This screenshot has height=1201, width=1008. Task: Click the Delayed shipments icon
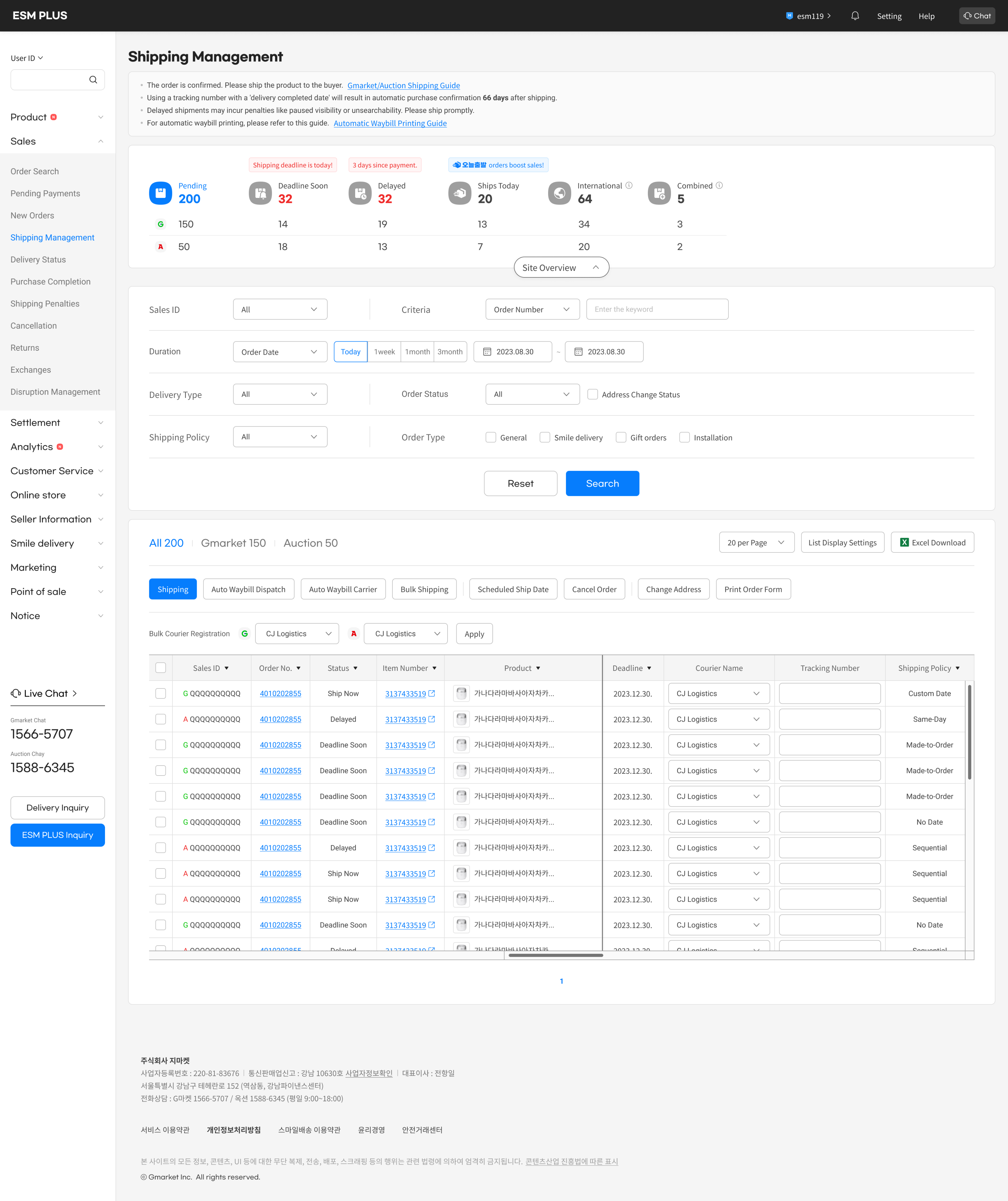coord(360,193)
